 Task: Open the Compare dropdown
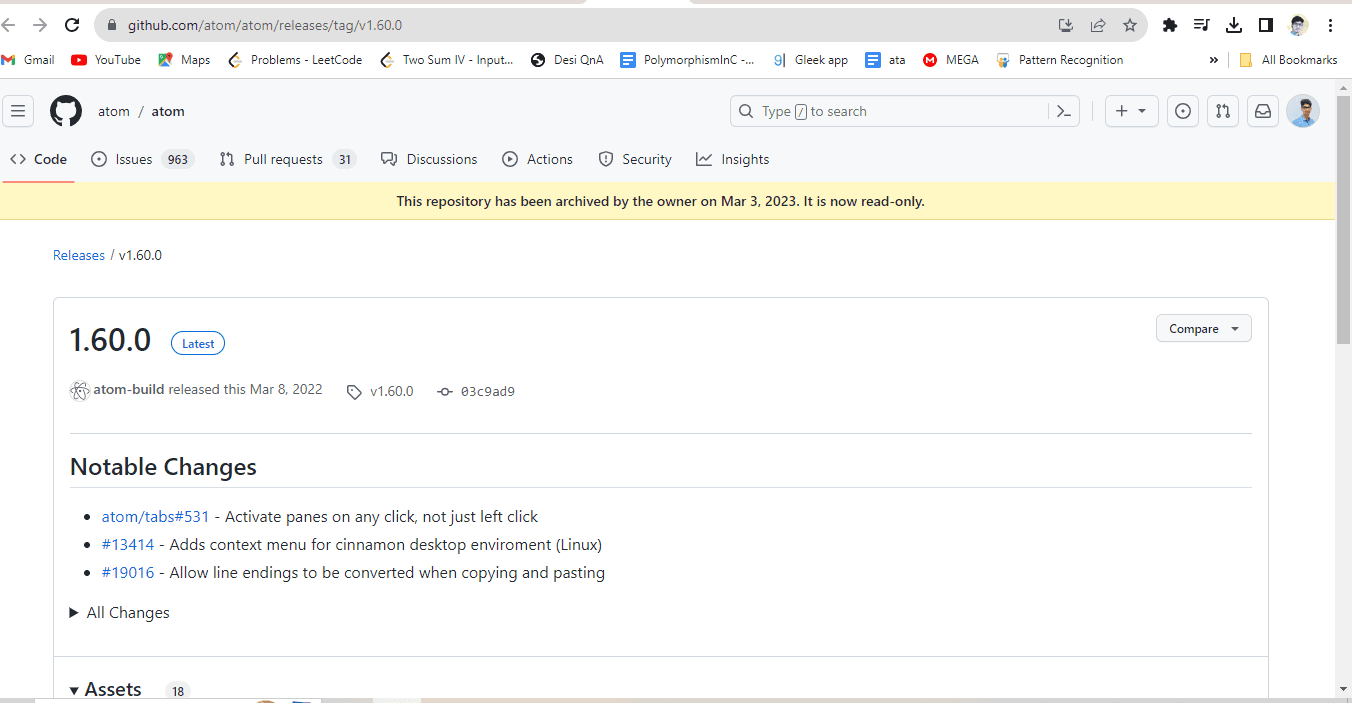pyautogui.click(x=1203, y=329)
